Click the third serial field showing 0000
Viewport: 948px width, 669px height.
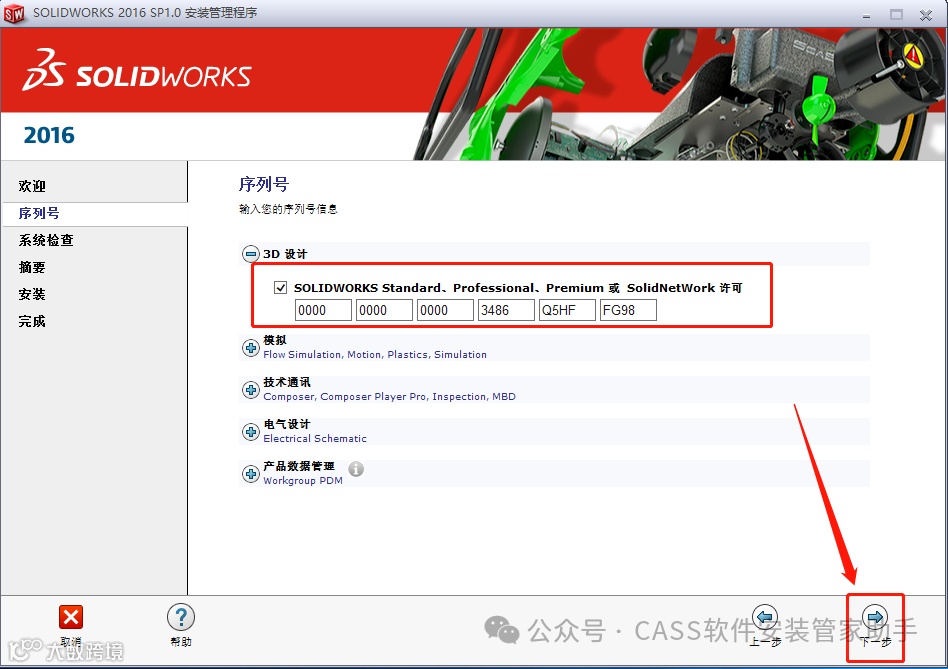[446, 310]
